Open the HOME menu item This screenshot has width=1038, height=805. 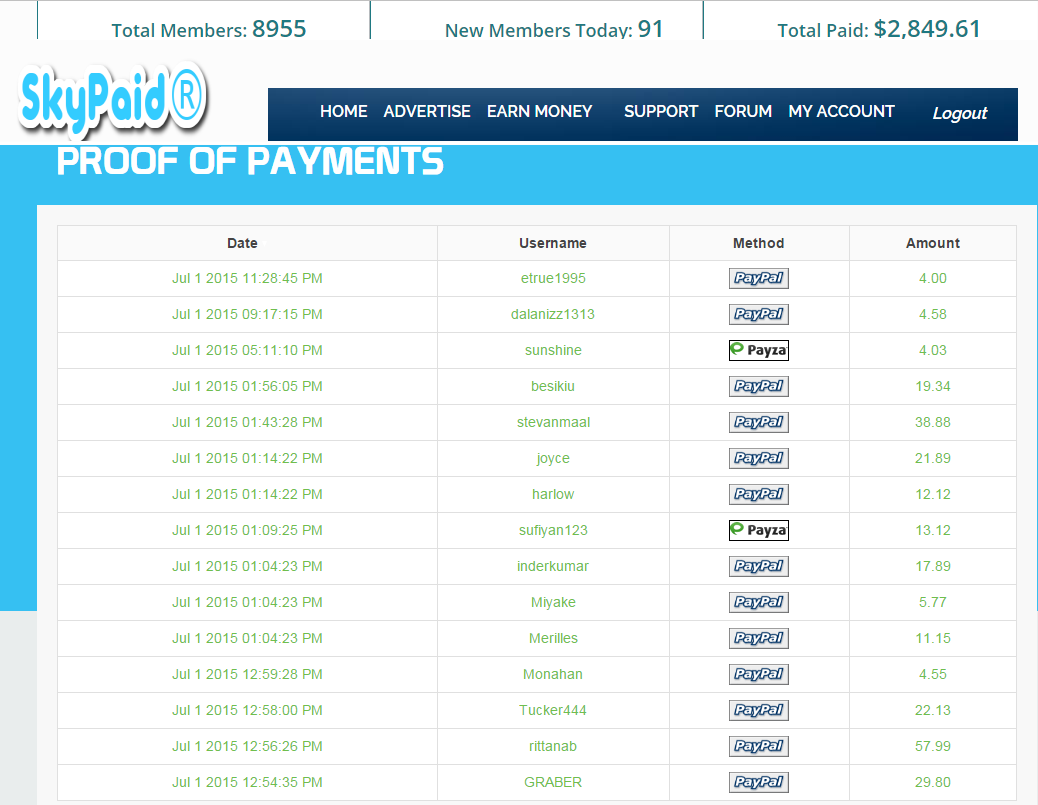coord(344,111)
